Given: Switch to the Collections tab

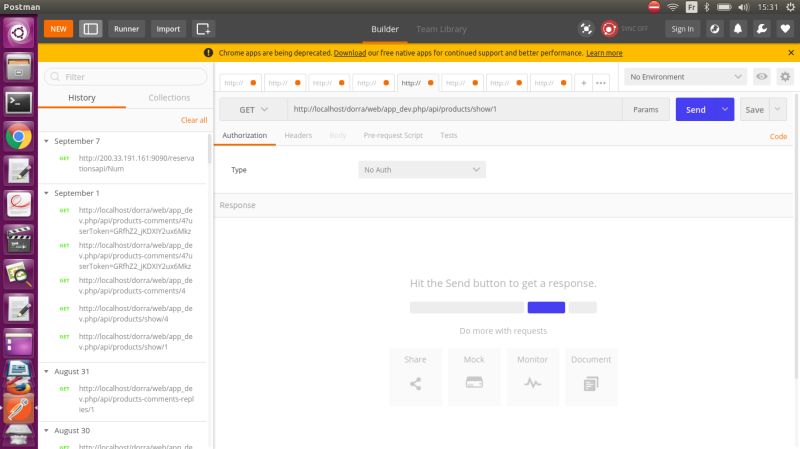Looking at the screenshot, I should pyautogui.click(x=169, y=97).
